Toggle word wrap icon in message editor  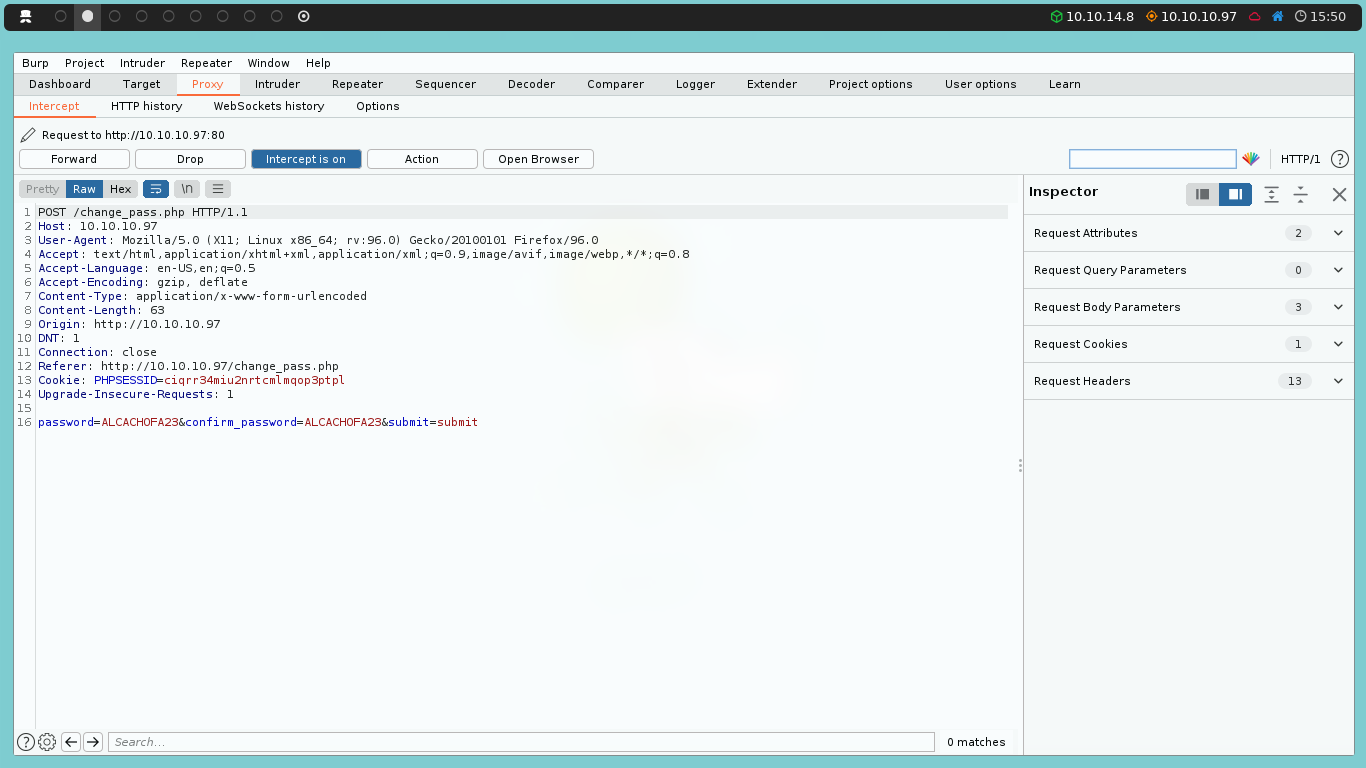pos(156,189)
